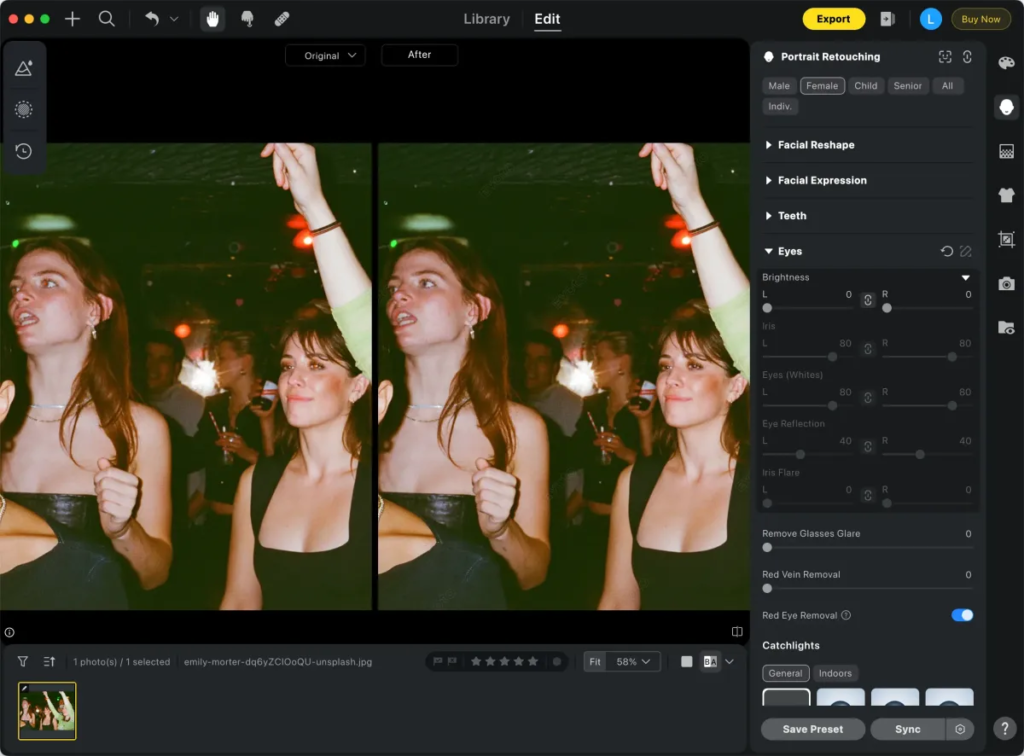This screenshot has width=1024, height=756.
Task: Click the Portrait Retouching face icon
Action: 1006,108
